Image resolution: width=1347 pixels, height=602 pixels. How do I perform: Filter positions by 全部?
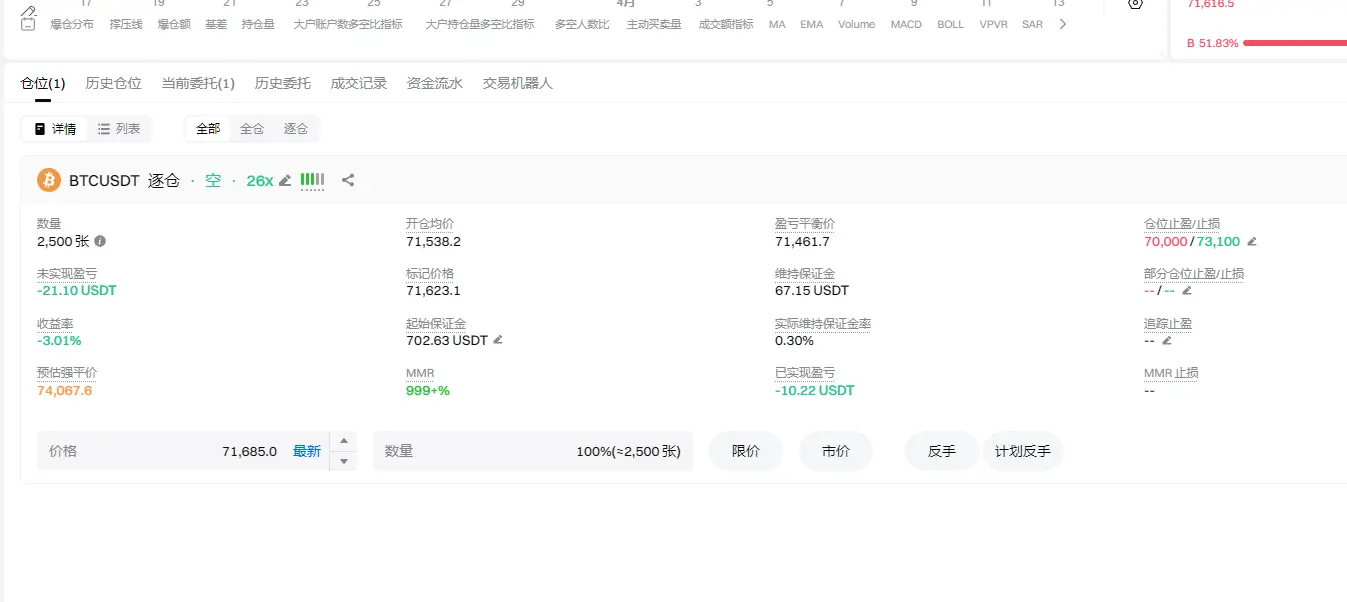click(x=208, y=129)
